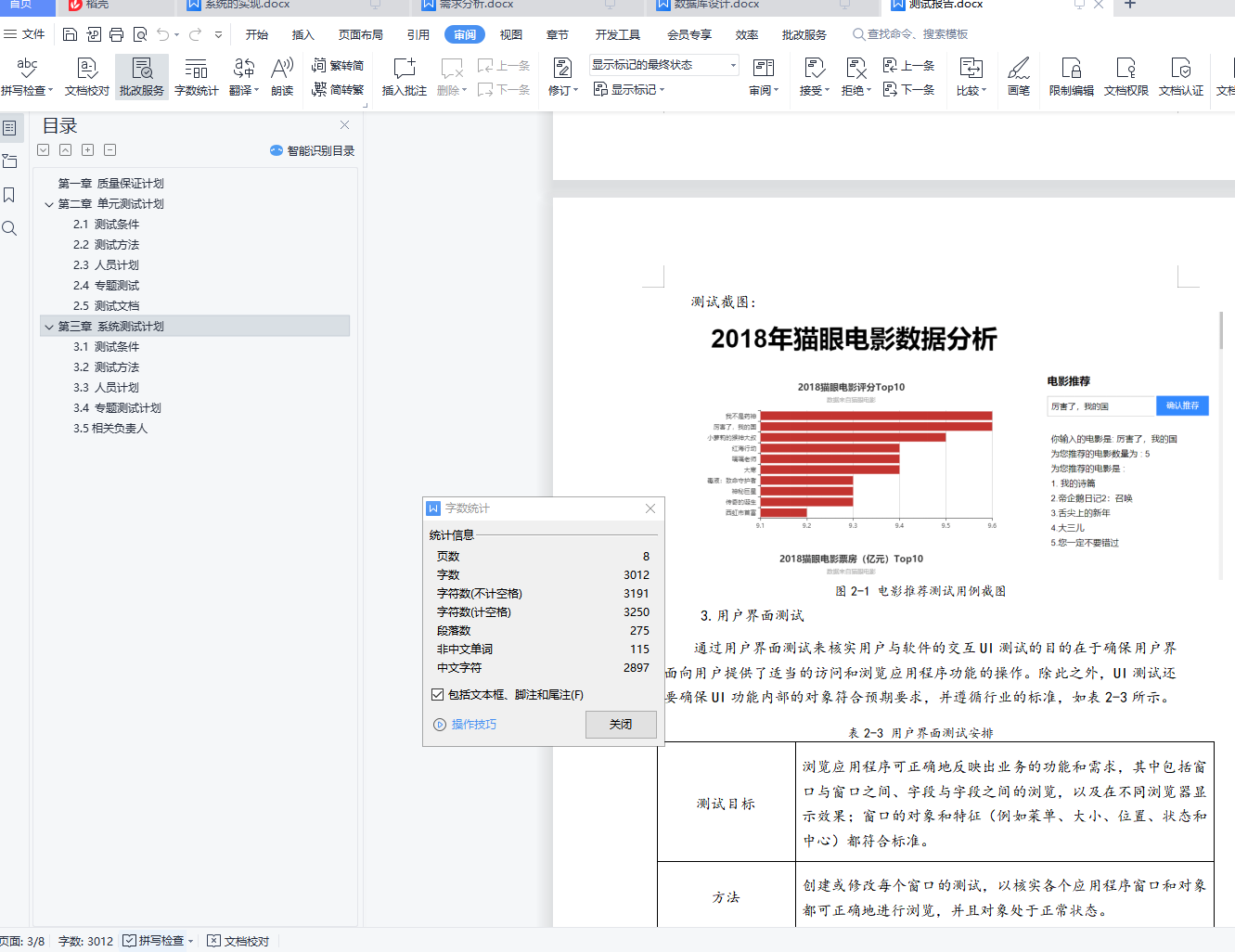Close the 目录 outline panel
The image size is (1235, 952).
344,124
